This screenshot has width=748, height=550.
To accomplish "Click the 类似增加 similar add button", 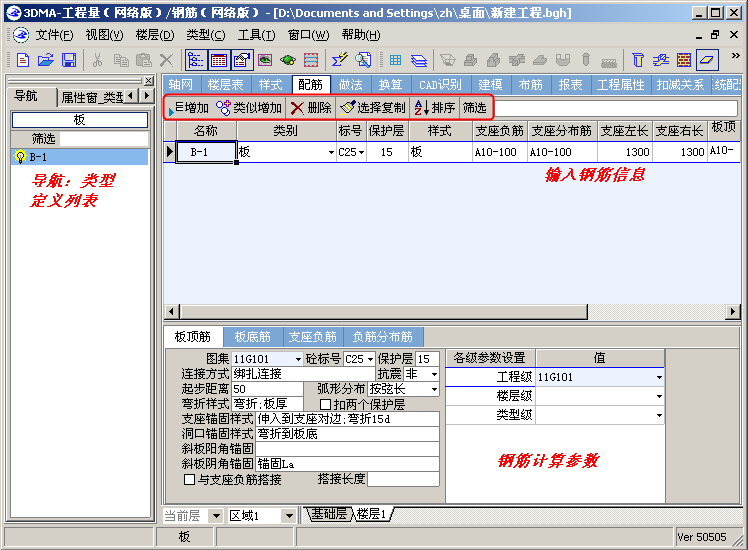I will (x=249, y=108).
